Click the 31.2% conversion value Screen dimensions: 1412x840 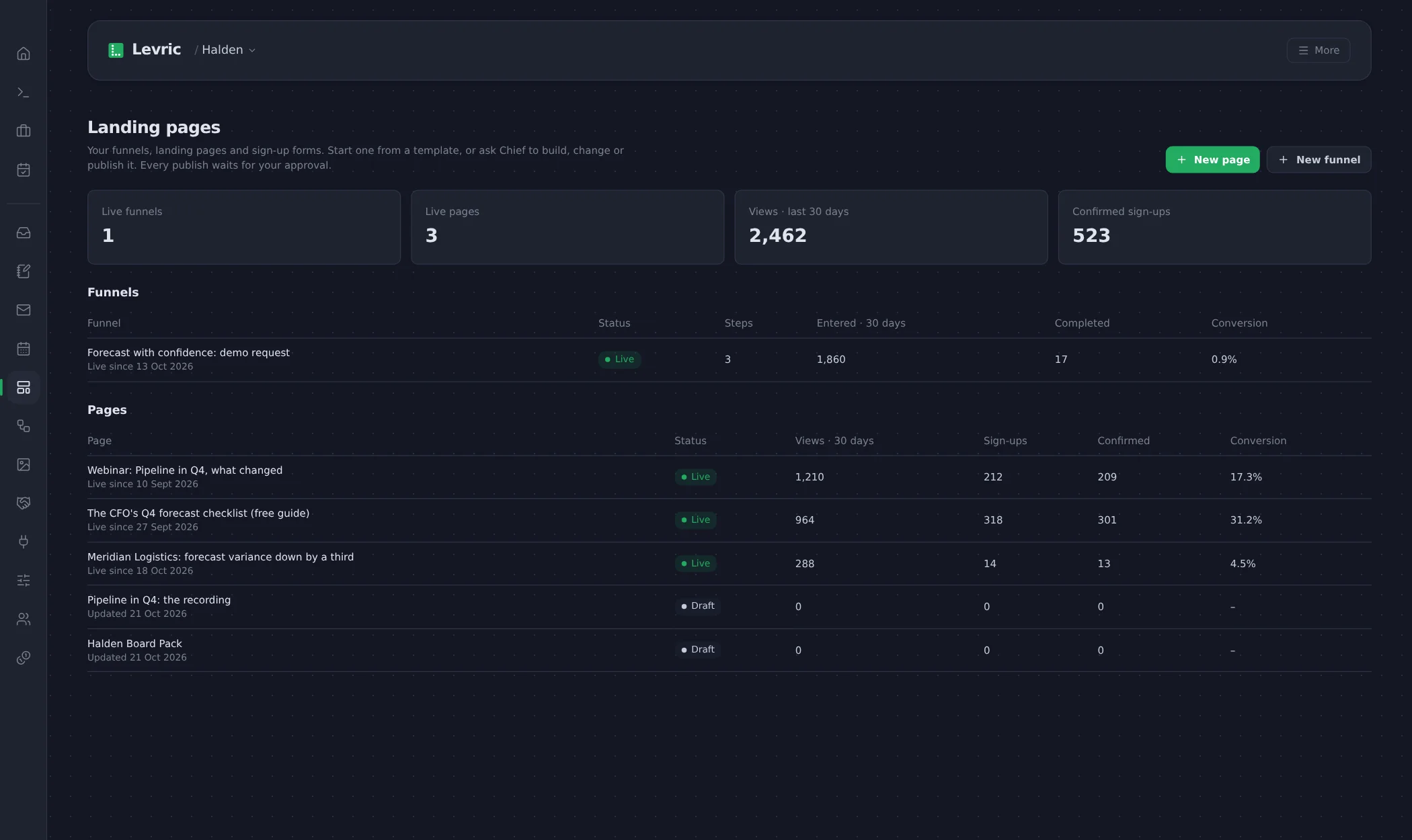[x=1246, y=520]
